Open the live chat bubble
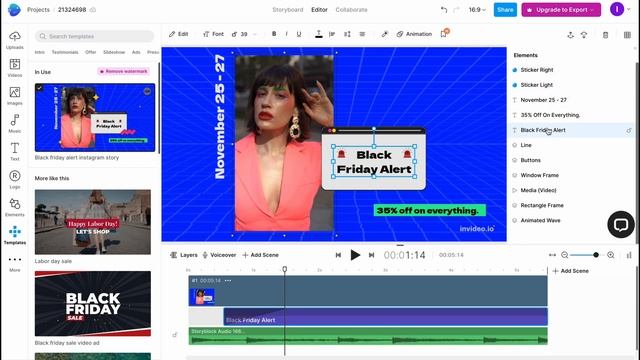640x360 pixels. pos(621,224)
